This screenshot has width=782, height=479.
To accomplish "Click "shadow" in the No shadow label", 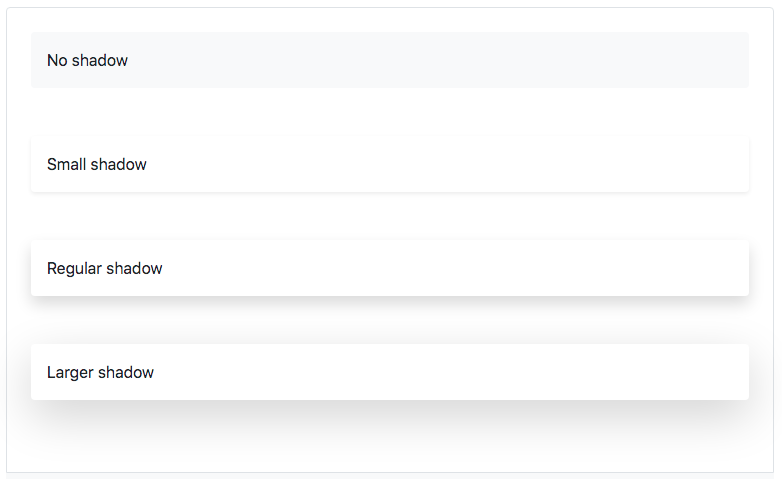I will 100,60.
